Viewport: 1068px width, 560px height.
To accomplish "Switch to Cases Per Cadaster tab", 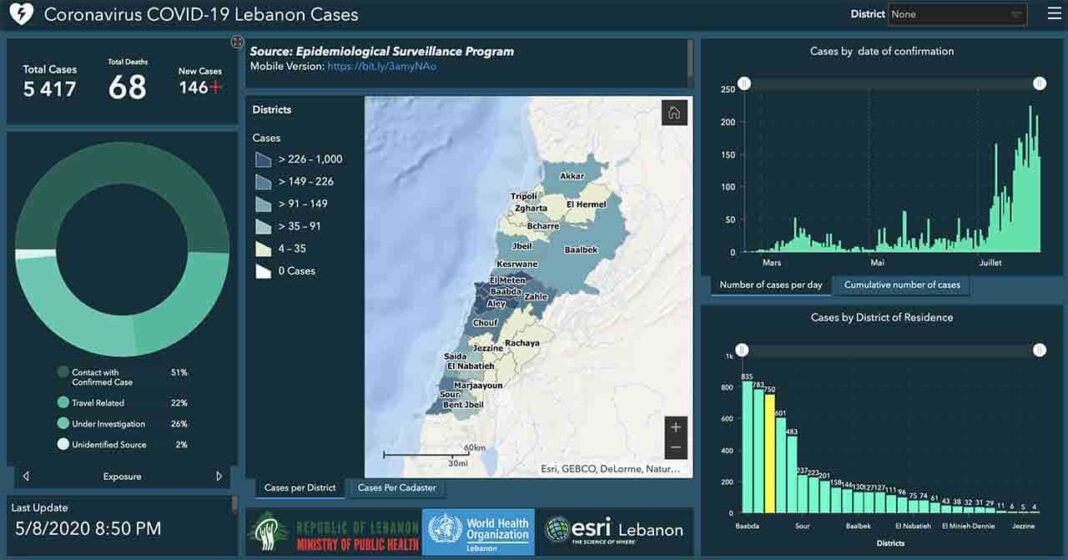I will (396, 488).
